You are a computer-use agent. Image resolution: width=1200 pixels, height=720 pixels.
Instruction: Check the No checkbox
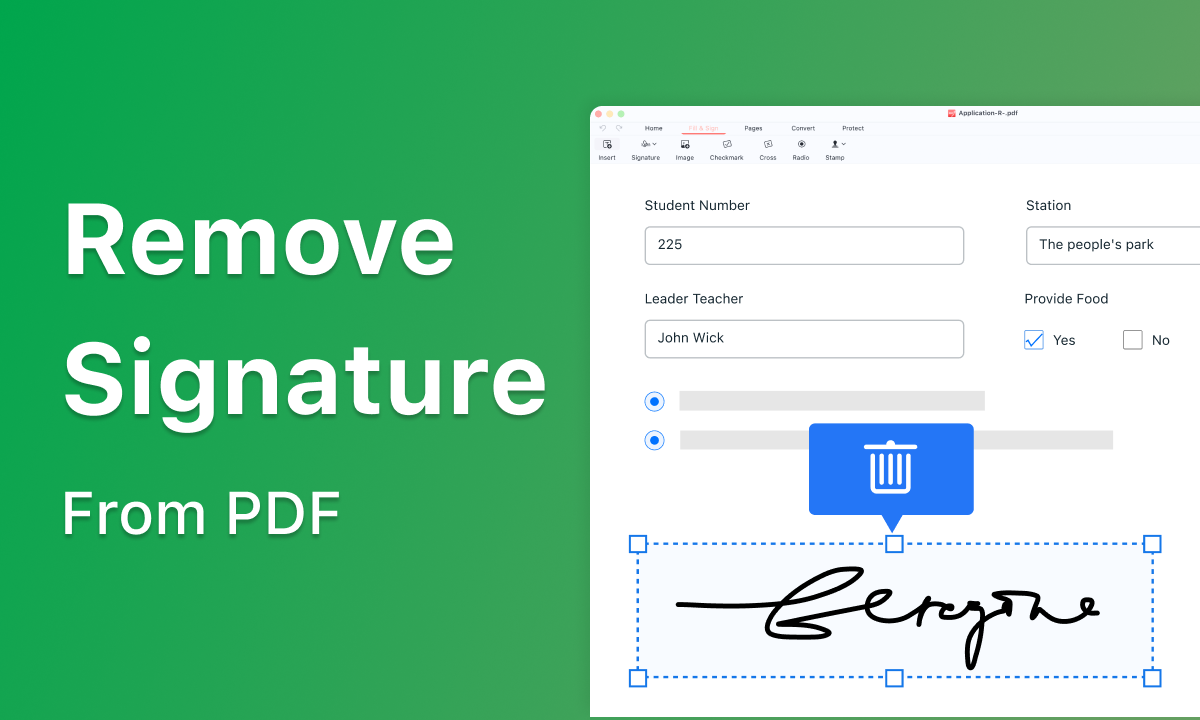(x=1132, y=340)
